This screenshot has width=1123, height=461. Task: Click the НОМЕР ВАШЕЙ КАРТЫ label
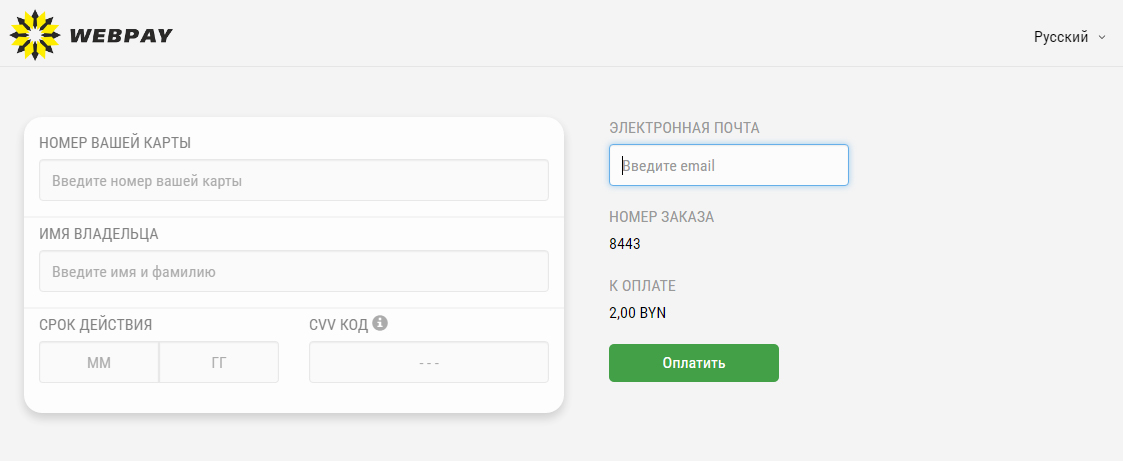(115, 143)
